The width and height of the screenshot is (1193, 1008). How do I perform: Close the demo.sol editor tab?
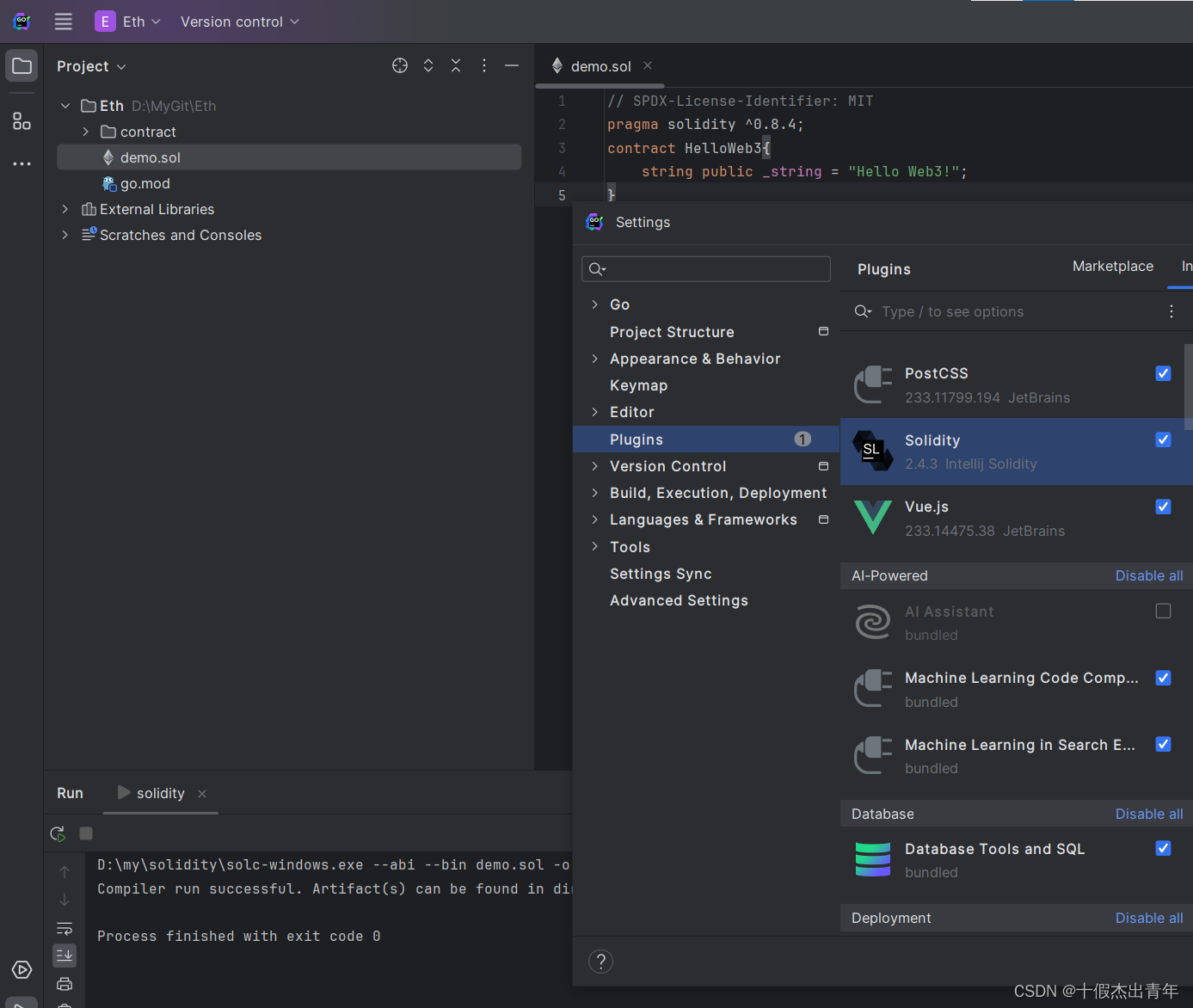(x=648, y=66)
